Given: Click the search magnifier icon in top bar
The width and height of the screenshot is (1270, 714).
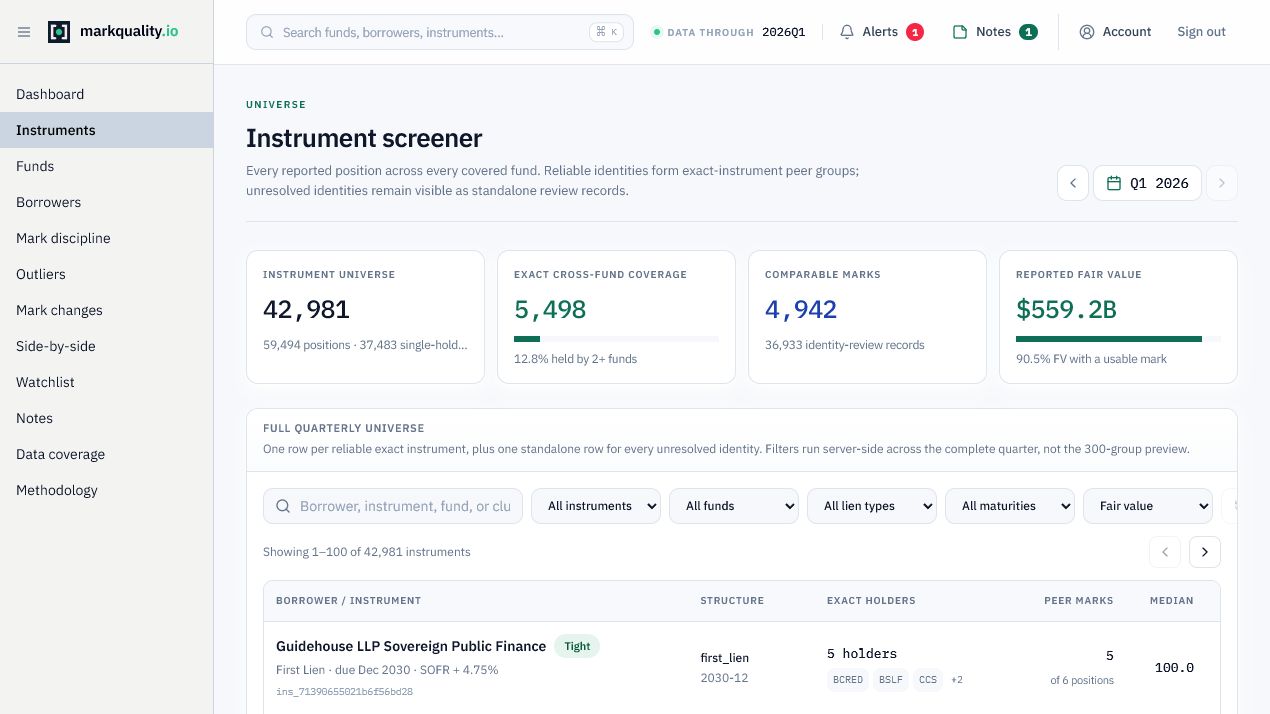Looking at the screenshot, I should [267, 32].
